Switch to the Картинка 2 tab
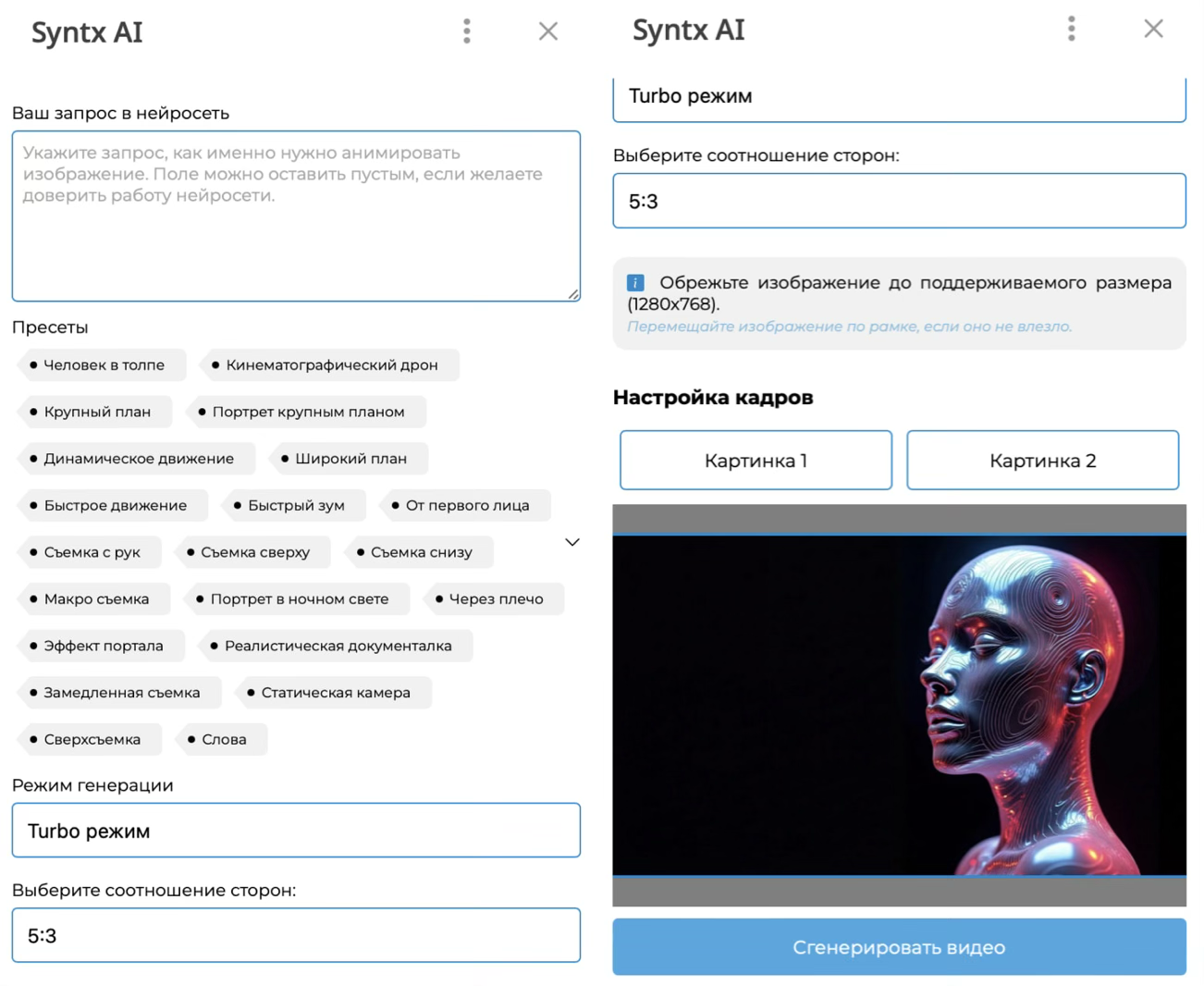 [x=1042, y=461]
